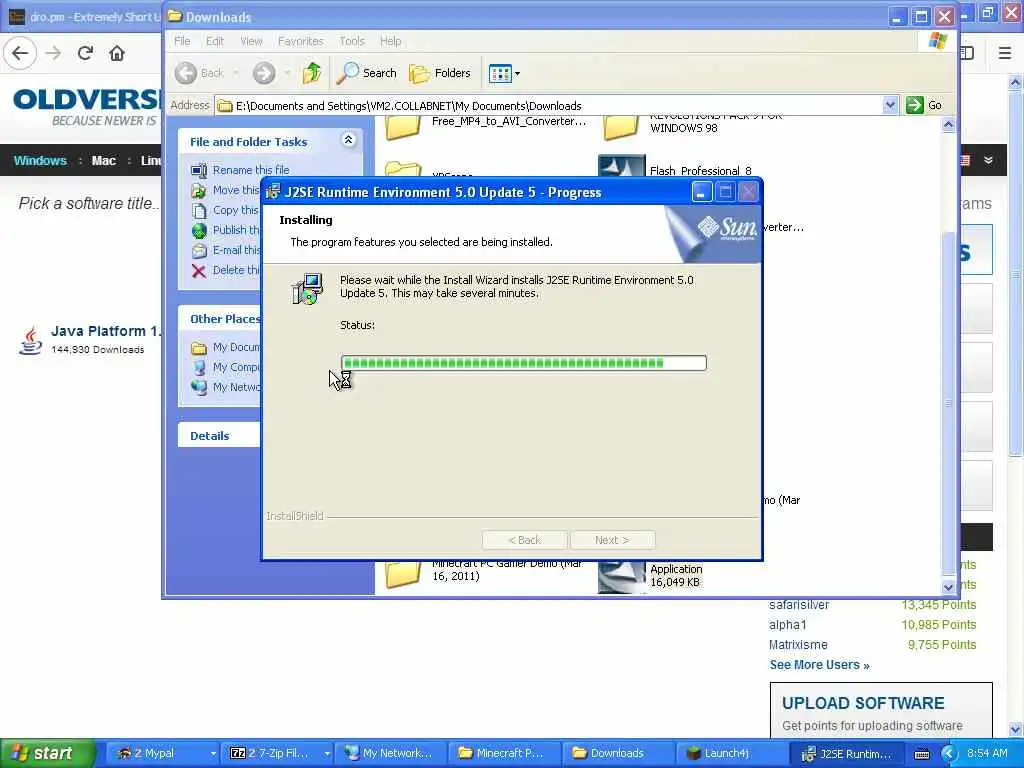Click the Publish this file globe icon
The height and width of the screenshot is (768, 1024).
[x=199, y=231]
